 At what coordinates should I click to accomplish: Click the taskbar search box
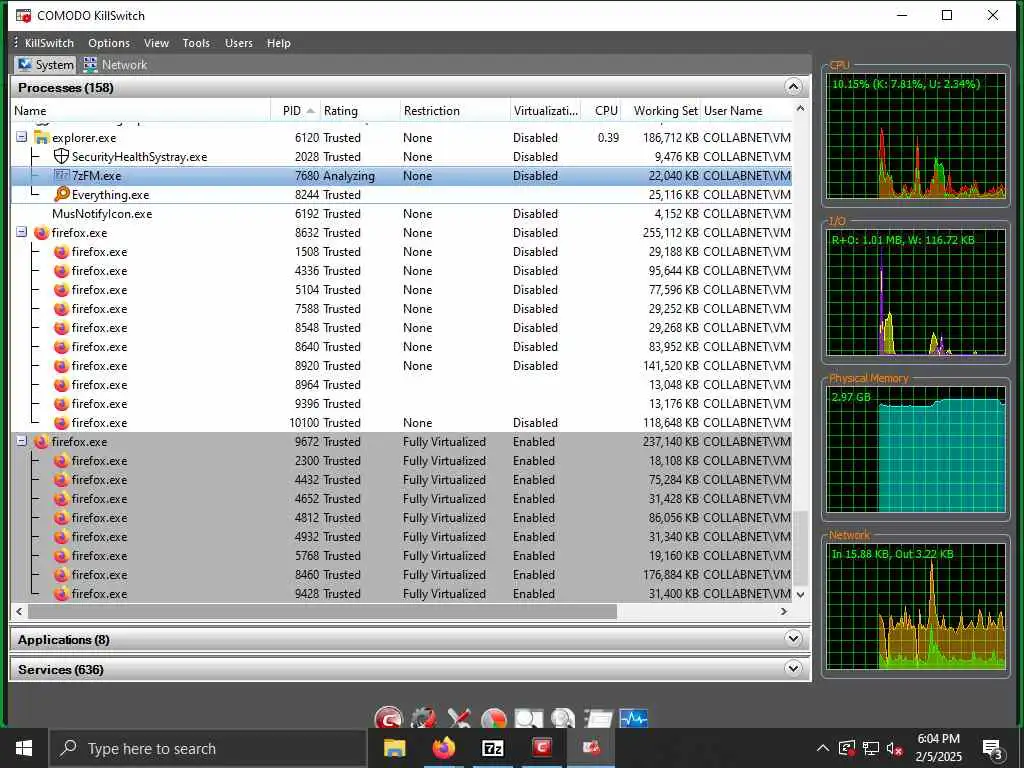coord(208,748)
